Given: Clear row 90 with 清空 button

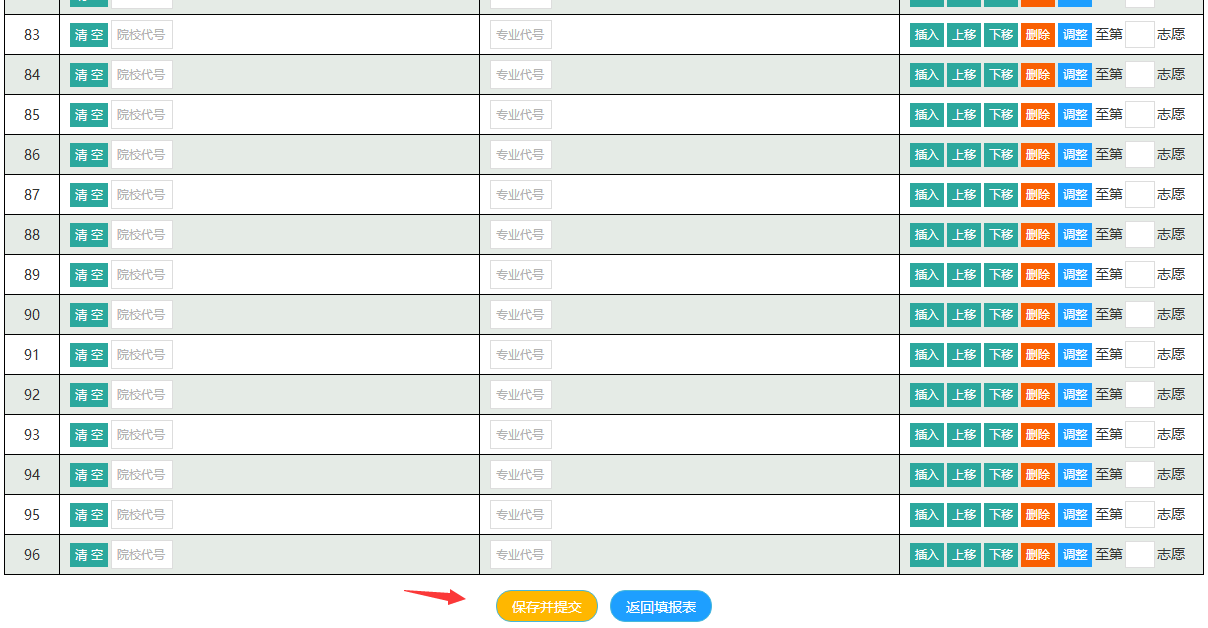Looking at the screenshot, I should 89,315.
